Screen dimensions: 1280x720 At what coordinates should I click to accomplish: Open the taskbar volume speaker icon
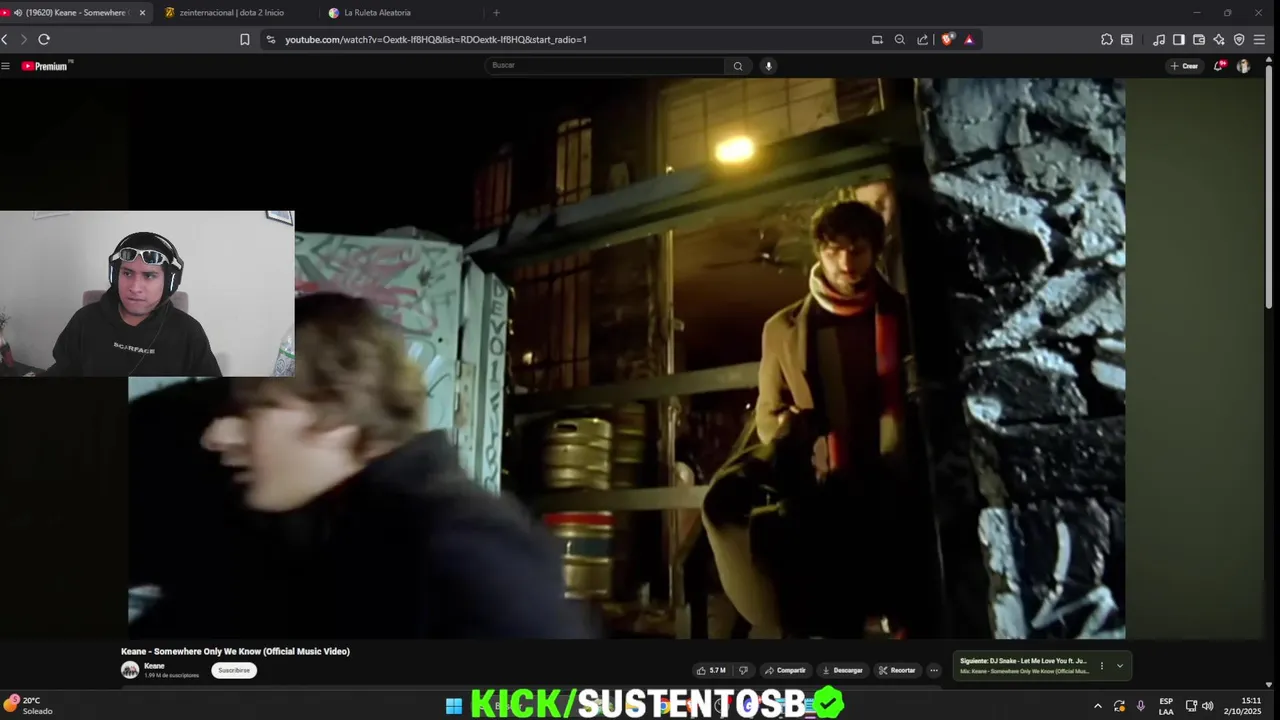click(1207, 706)
